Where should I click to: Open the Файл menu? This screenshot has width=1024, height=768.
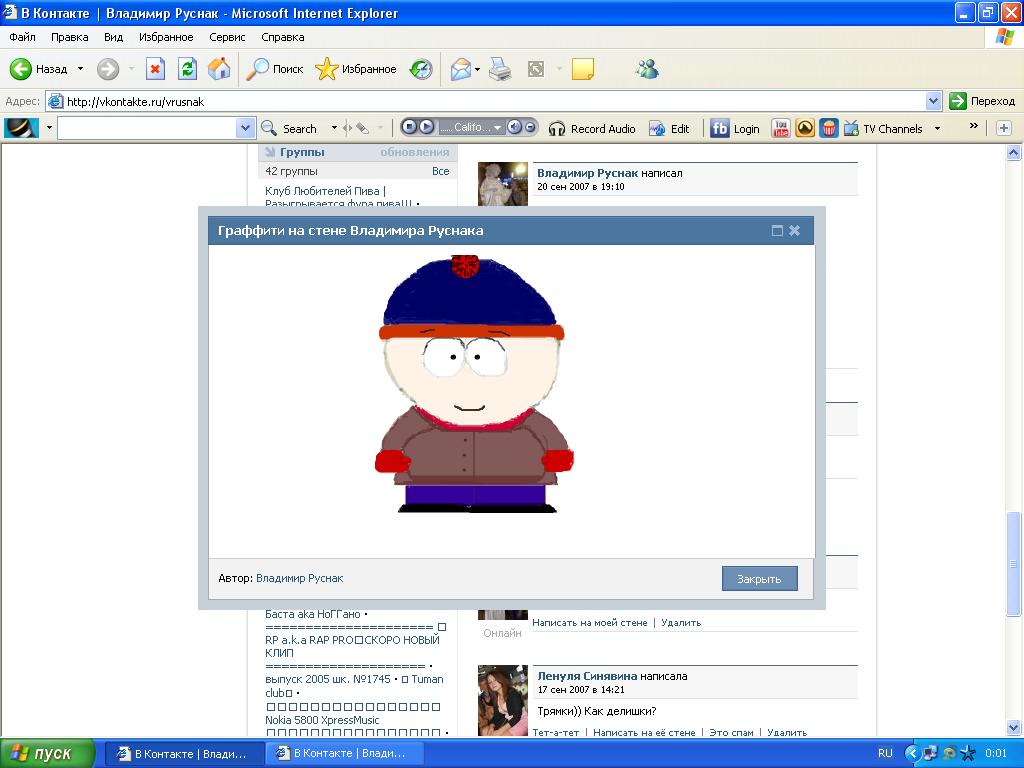[22, 37]
